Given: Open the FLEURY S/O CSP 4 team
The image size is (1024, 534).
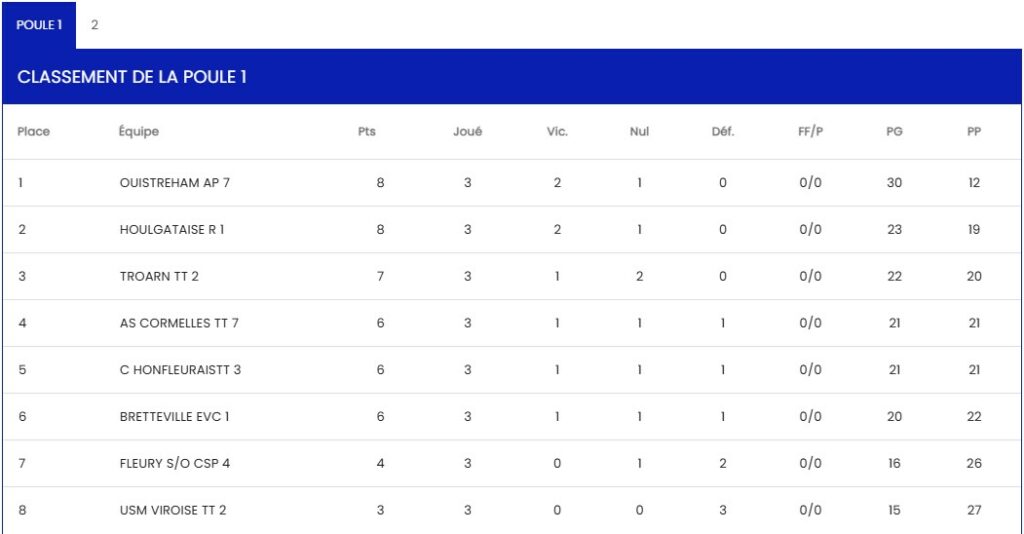Looking at the screenshot, I should click(x=174, y=463).
